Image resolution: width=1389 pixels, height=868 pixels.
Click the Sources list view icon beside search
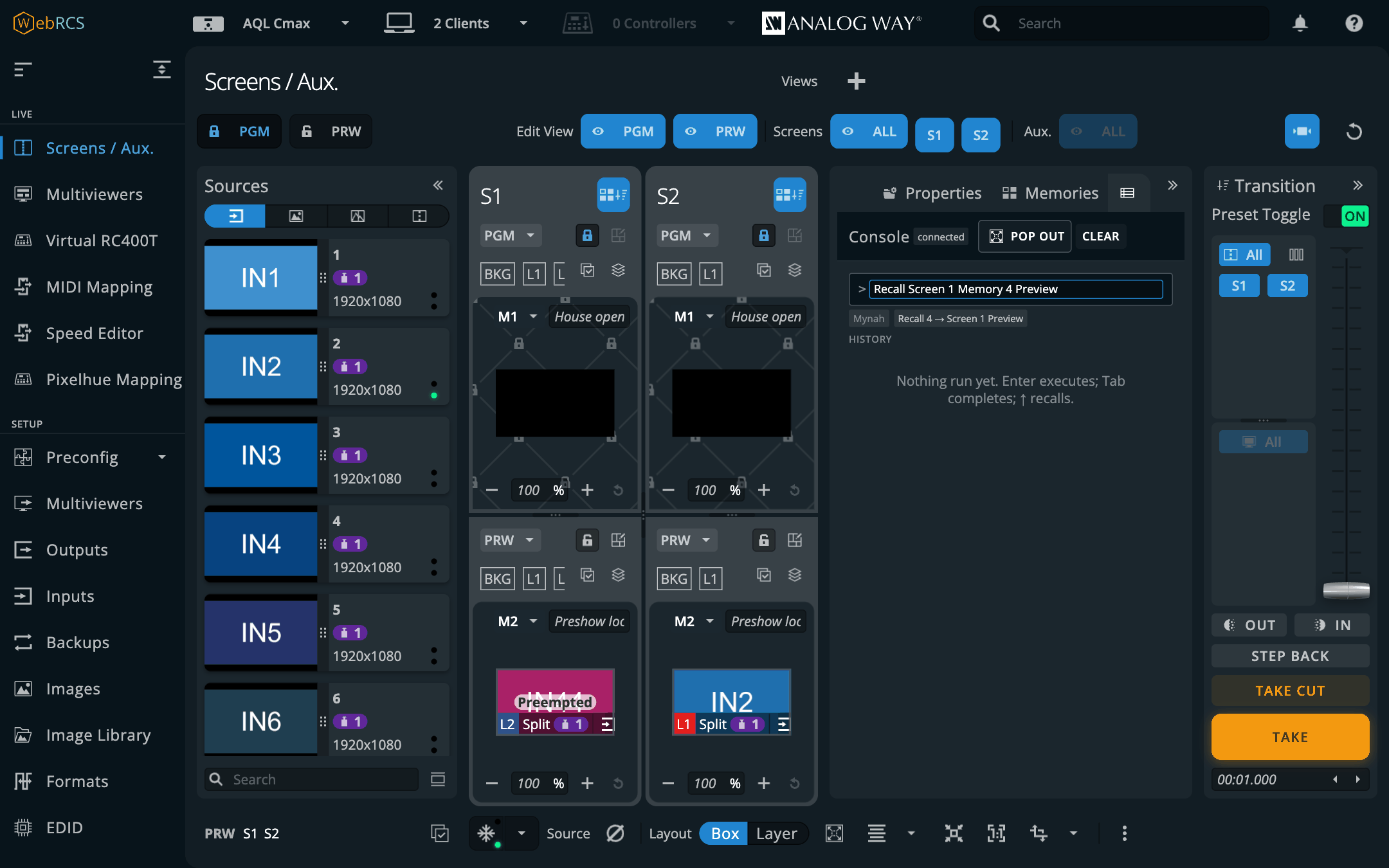tap(438, 779)
